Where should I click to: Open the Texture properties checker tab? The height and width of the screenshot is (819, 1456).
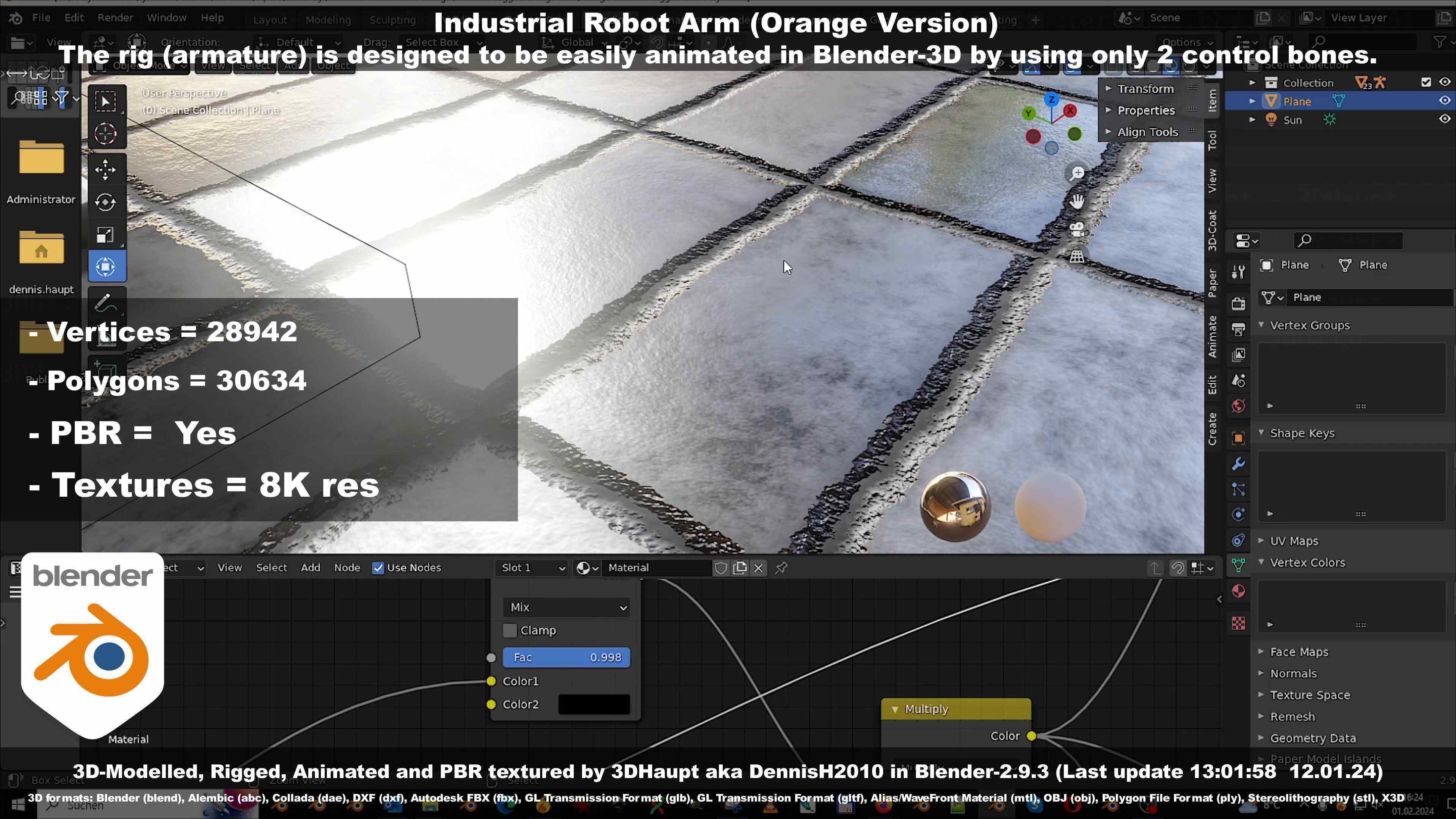1238,623
